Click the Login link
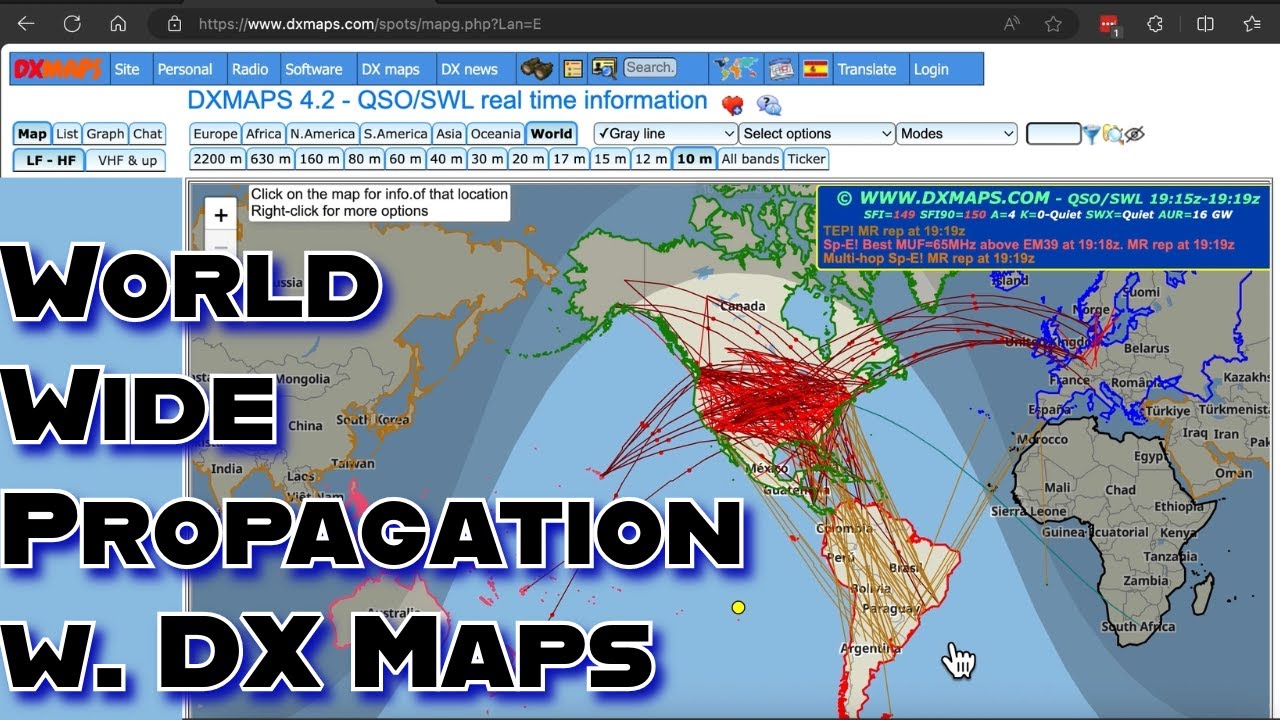Viewport: 1280px width, 720px height. [x=931, y=69]
